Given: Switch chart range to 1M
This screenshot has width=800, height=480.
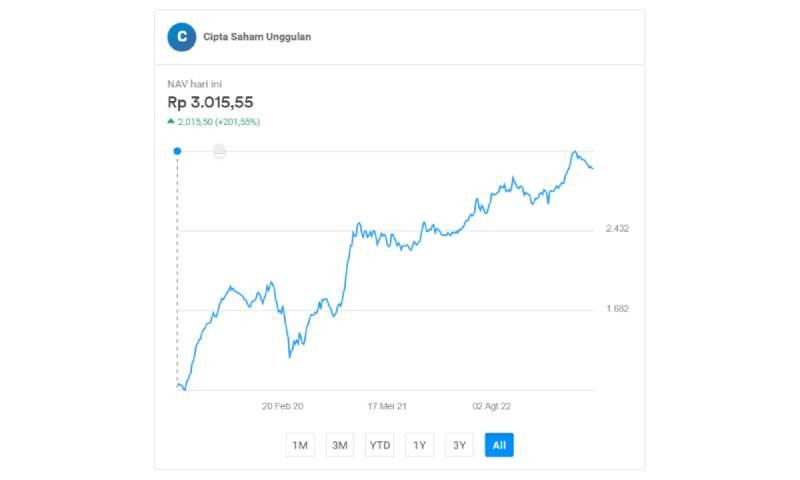Looking at the screenshot, I should point(300,445).
